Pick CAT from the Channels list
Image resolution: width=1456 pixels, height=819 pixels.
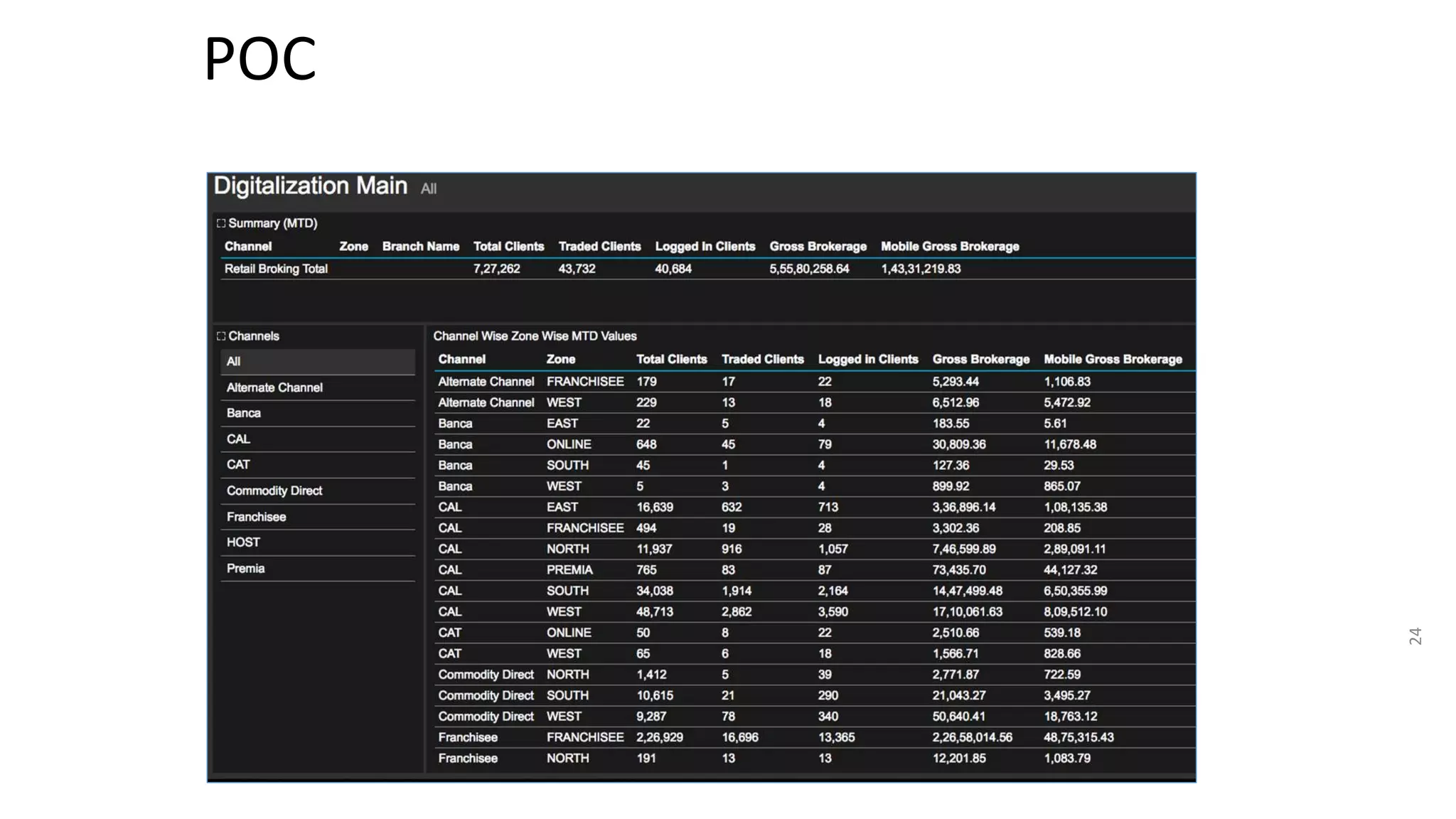click(238, 465)
